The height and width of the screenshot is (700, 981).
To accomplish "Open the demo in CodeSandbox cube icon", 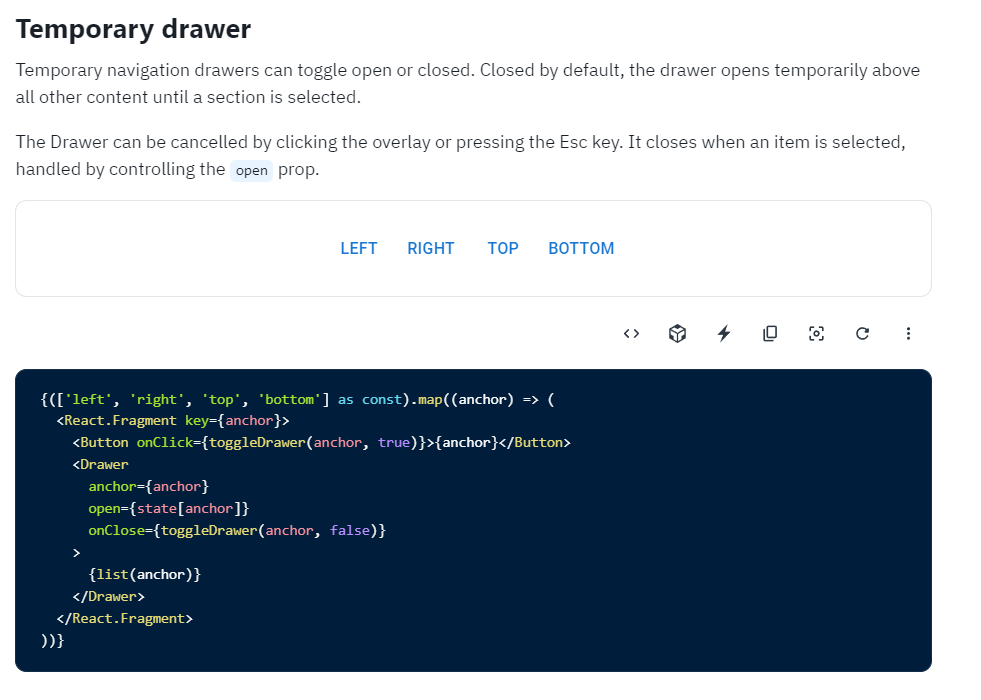I will tap(678, 333).
